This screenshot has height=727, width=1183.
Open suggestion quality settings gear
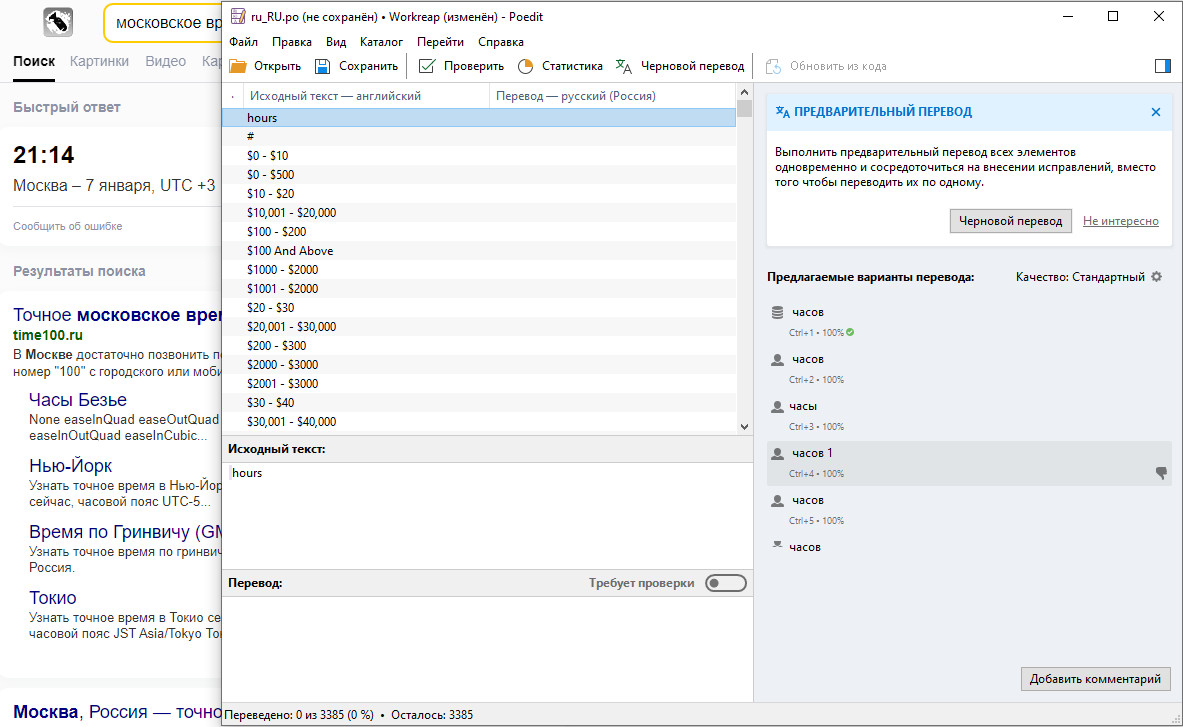point(1157,277)
